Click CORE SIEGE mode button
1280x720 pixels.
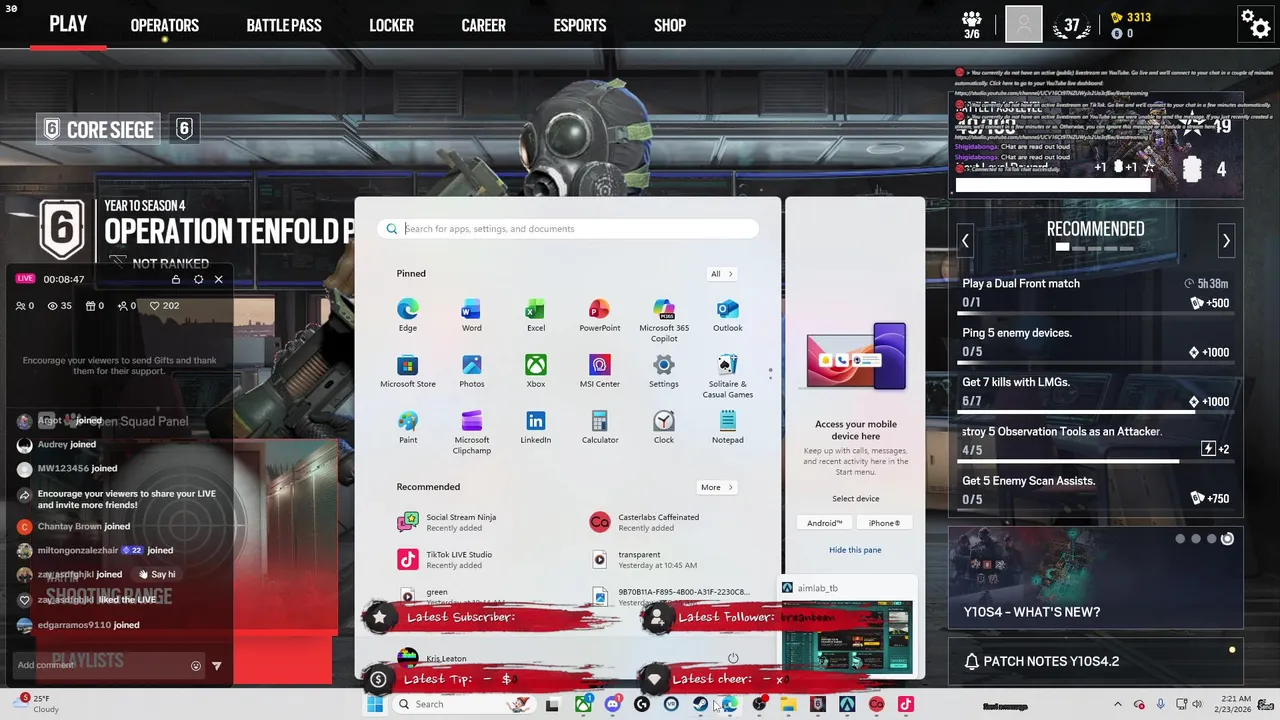coord(98,129)
